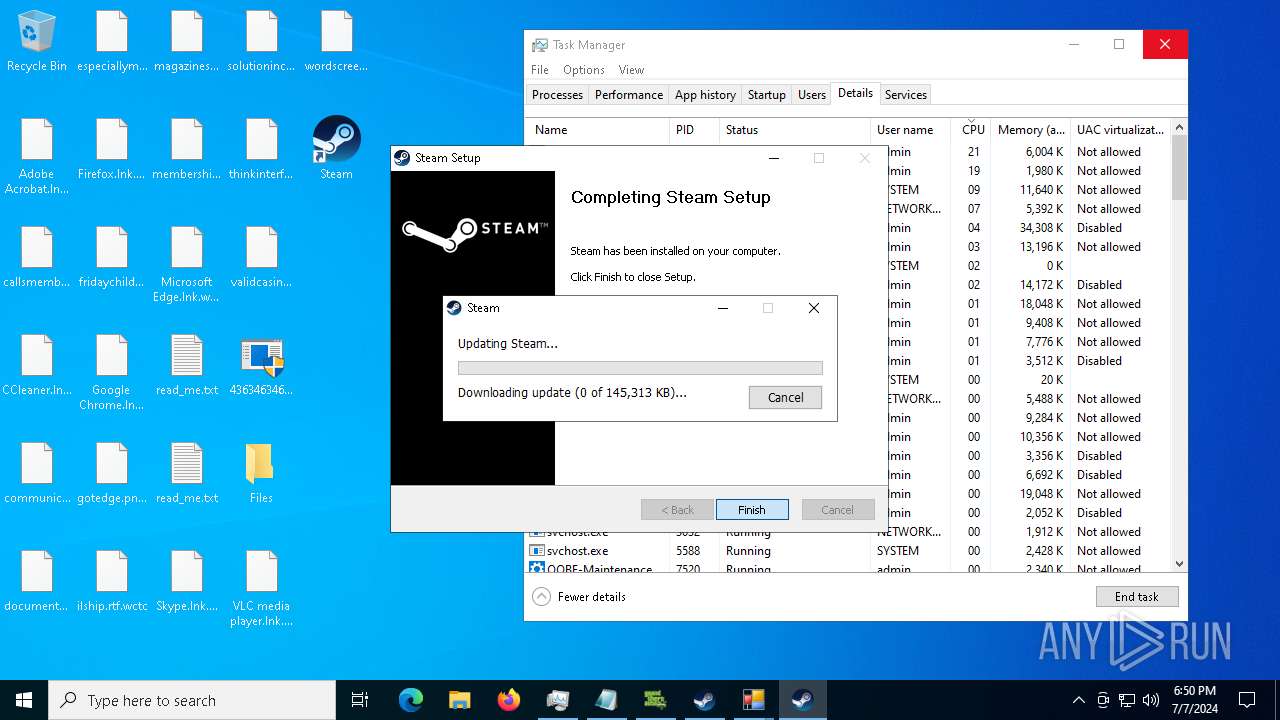Select the Skype.lnk desktop file
The image size is (1280, 720).
(186, 581)
